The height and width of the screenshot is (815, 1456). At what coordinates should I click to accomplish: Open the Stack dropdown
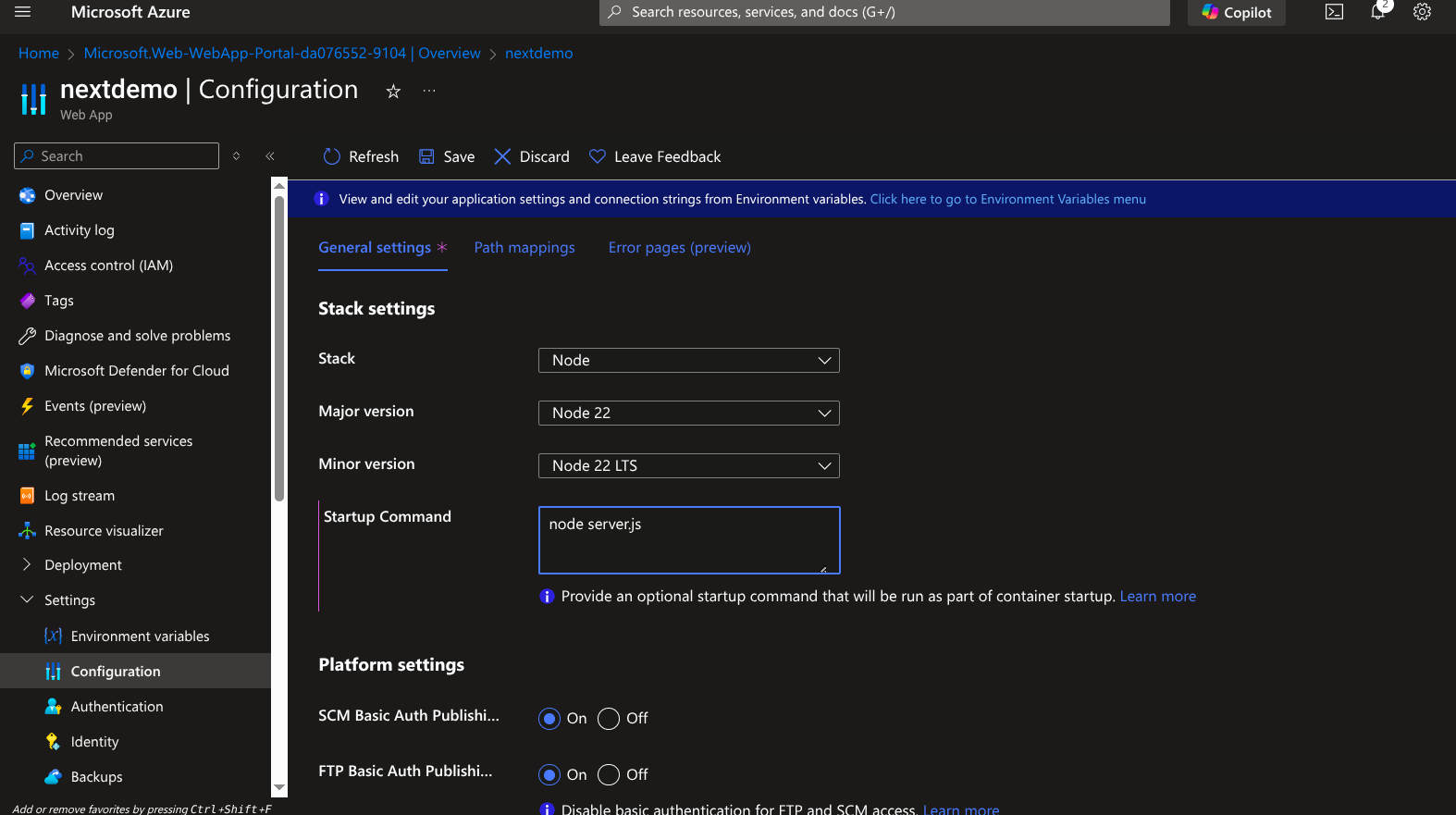pyautogui.click(x=689, y=361)
